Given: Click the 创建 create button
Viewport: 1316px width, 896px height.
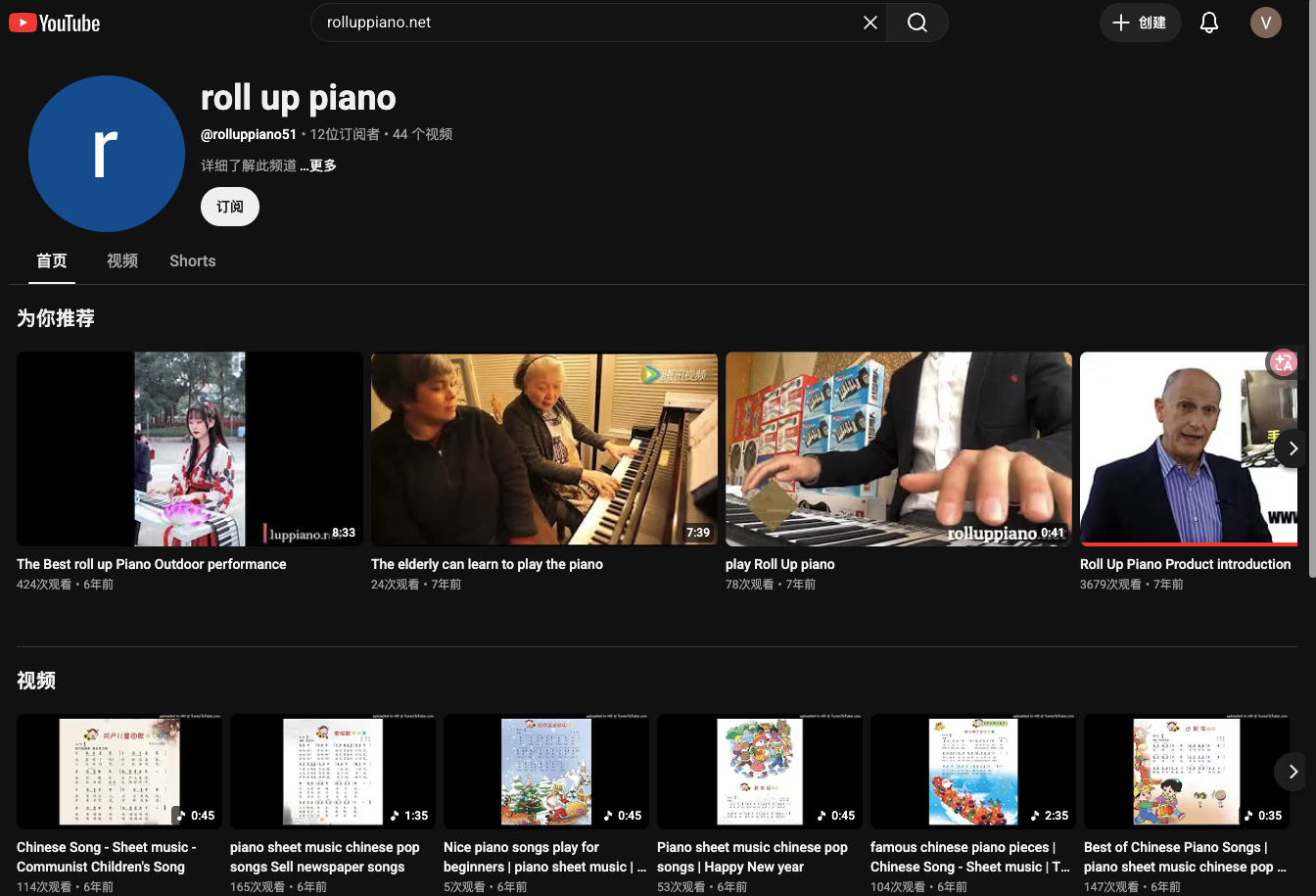Looking at the screenshot, I should [x=1141, y=23].
